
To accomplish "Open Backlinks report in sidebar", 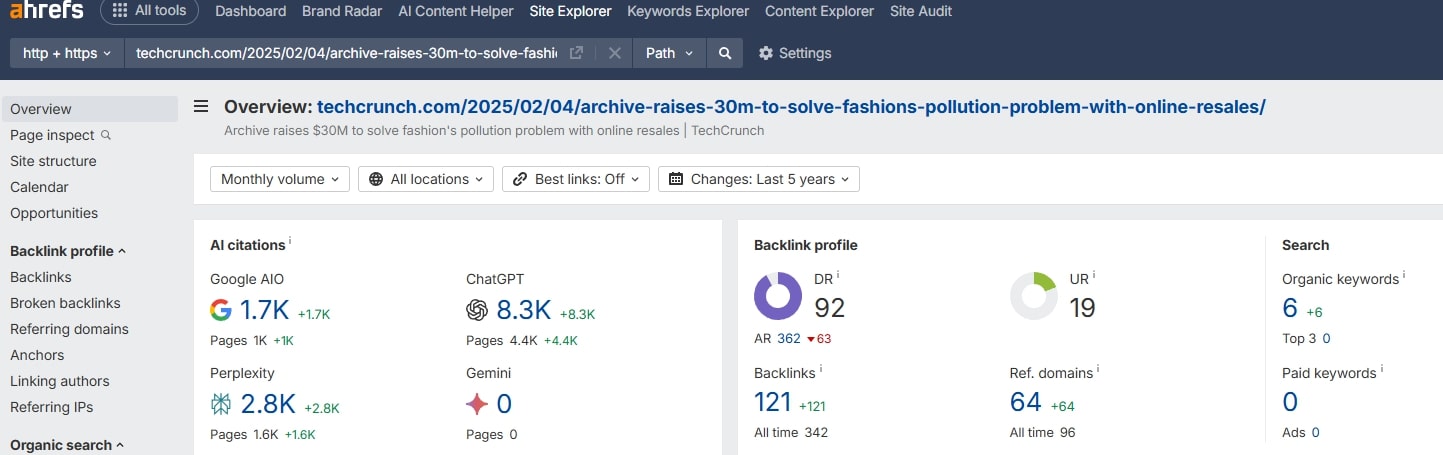I will coord(41,277).
